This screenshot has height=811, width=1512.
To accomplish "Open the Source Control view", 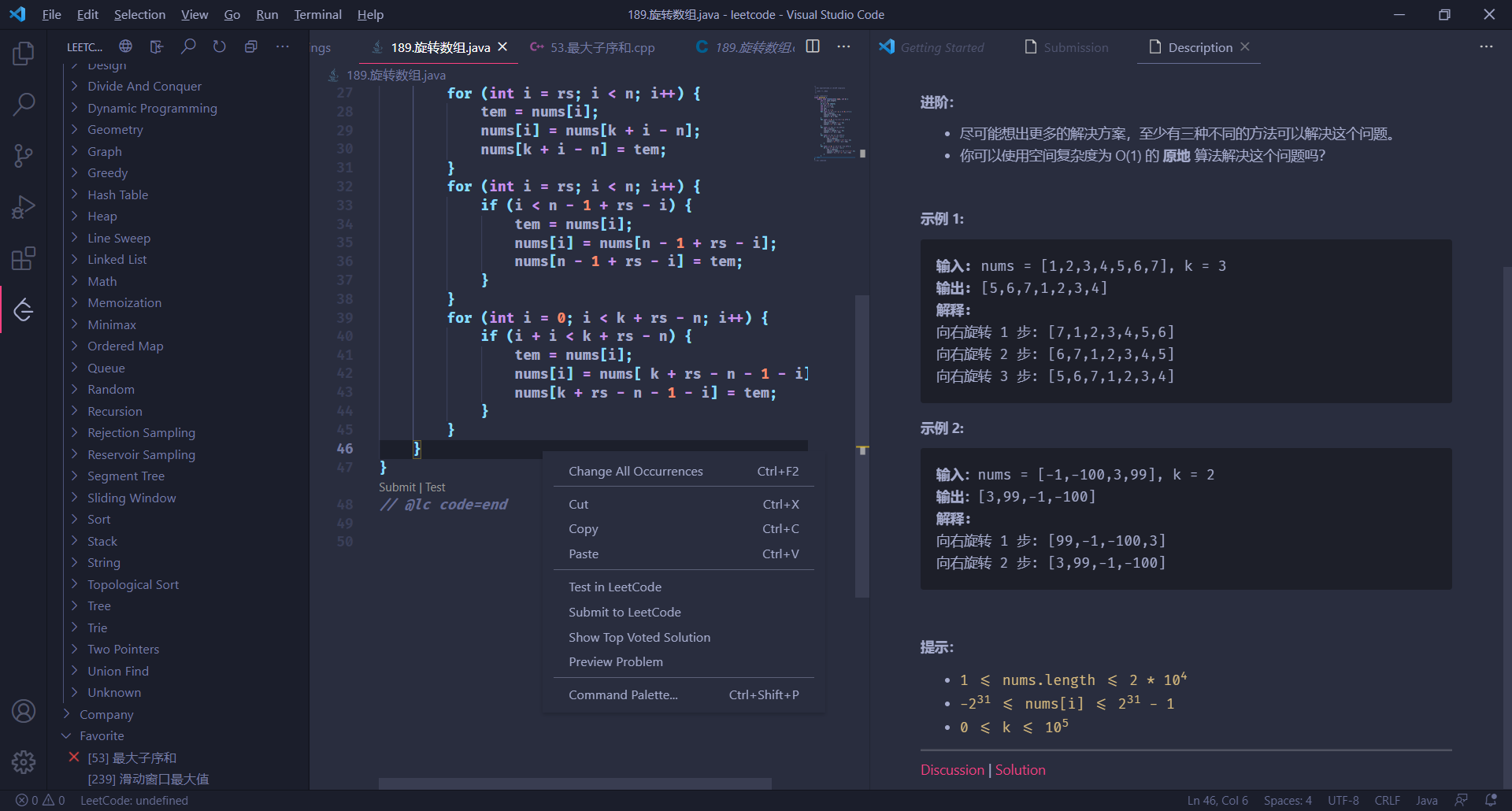I will [x=24, y=156].
